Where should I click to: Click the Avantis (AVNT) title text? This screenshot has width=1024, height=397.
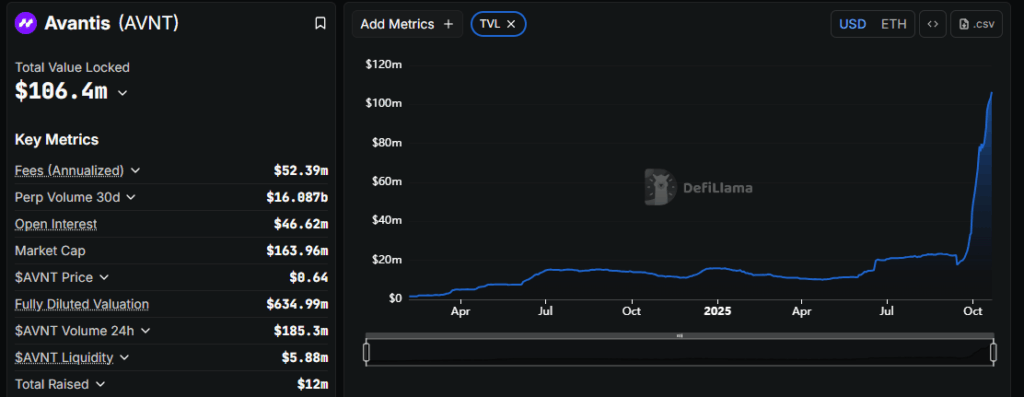(112, 24)
